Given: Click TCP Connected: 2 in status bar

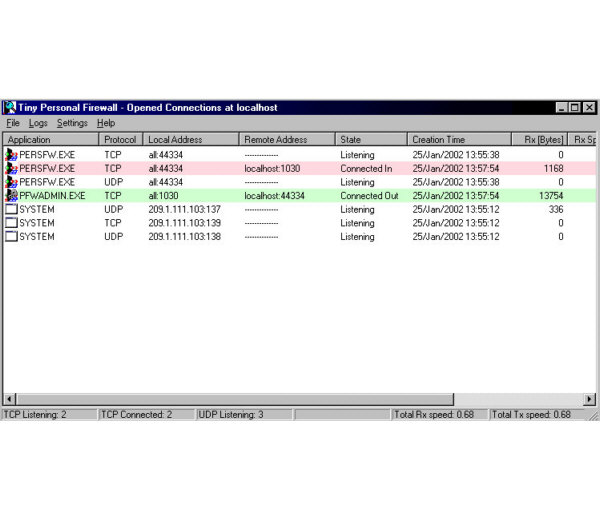Looking at the screenshot, I should (x=147, y=414).
